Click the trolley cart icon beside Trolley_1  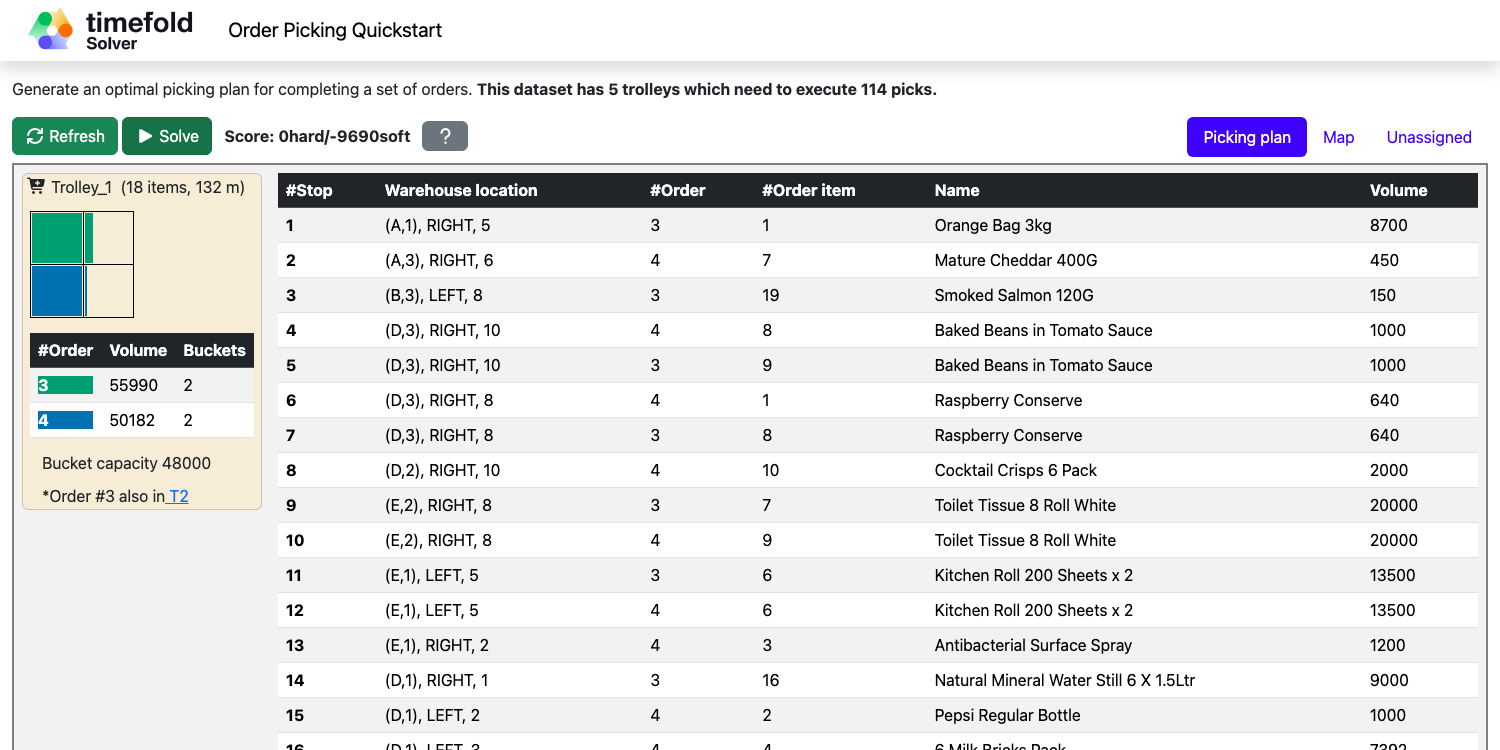tap(37, 187)
